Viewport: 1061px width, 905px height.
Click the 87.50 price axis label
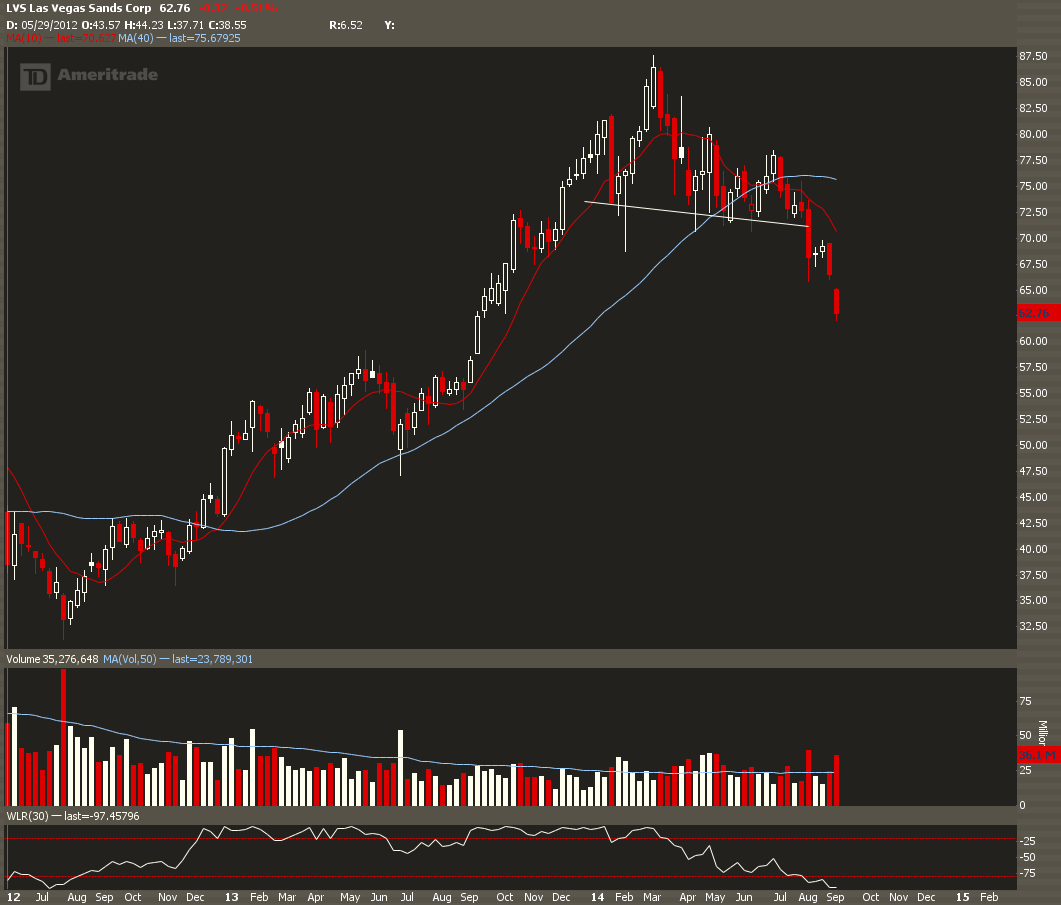pyautogui.click(x=1033, y=56)
